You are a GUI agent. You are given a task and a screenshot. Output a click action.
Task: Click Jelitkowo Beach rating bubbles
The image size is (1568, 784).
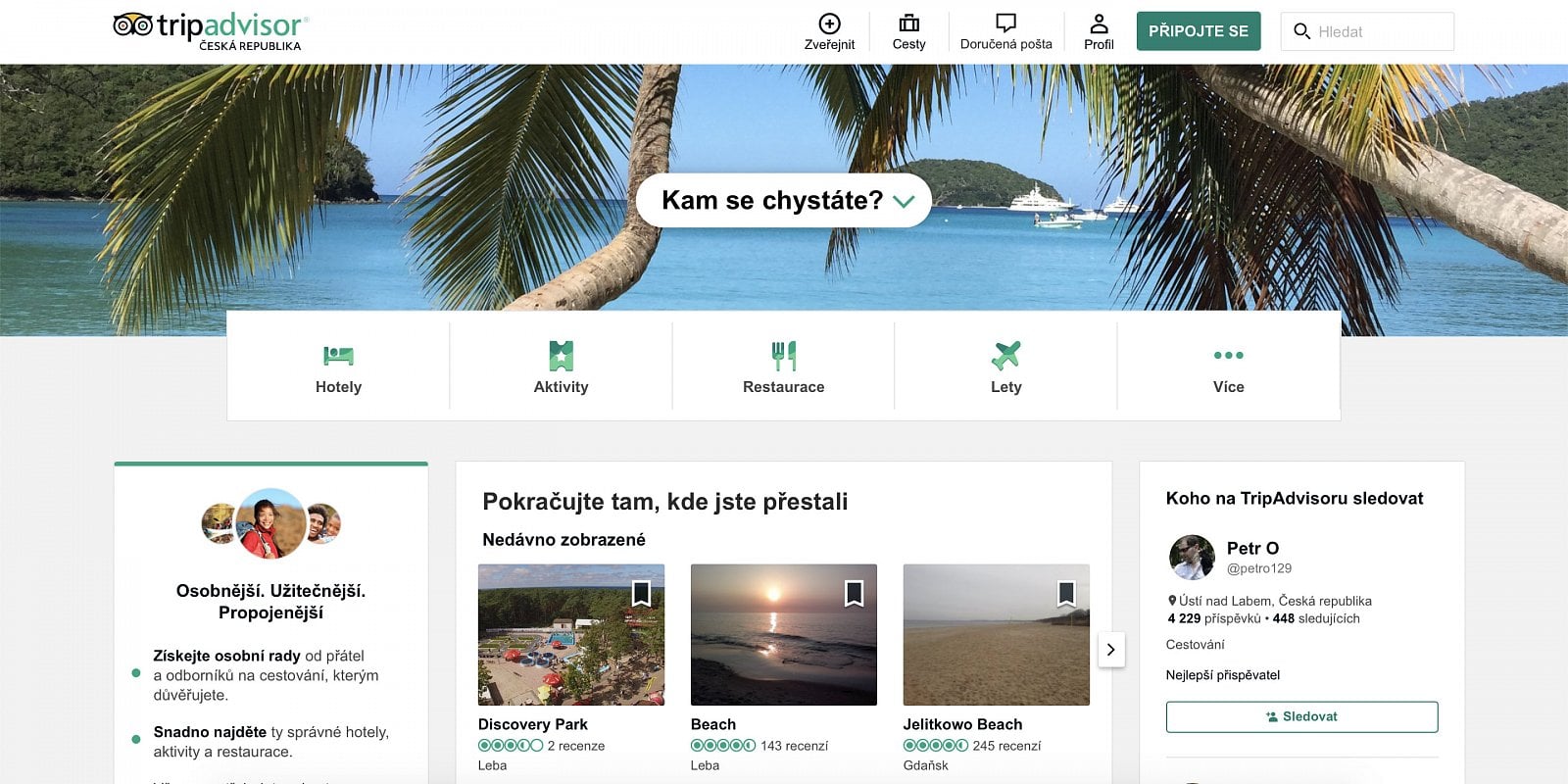click(936, 746)
